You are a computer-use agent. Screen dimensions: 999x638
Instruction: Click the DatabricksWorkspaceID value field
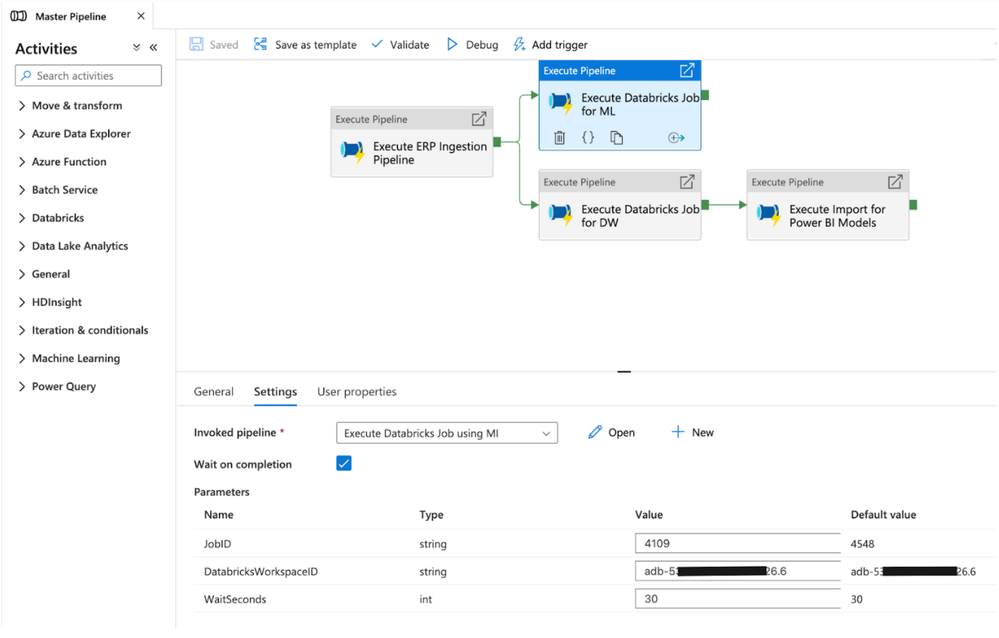738,571
